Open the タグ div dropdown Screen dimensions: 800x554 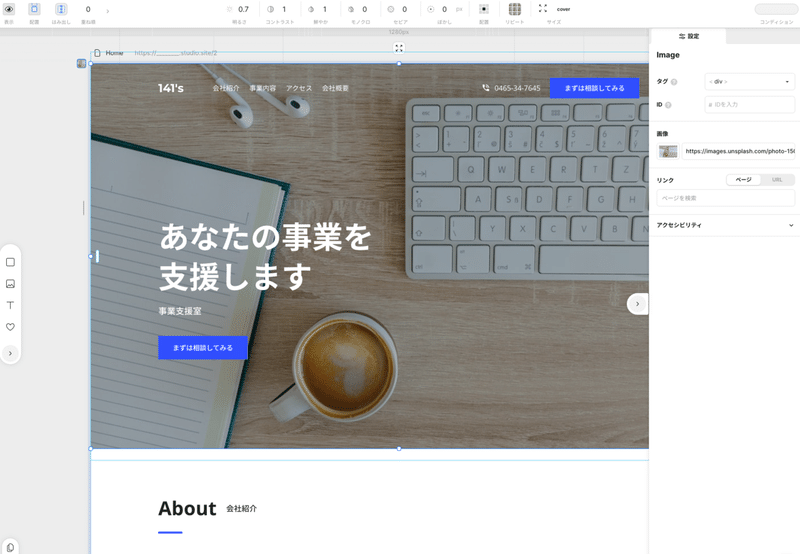pos(749,82)
